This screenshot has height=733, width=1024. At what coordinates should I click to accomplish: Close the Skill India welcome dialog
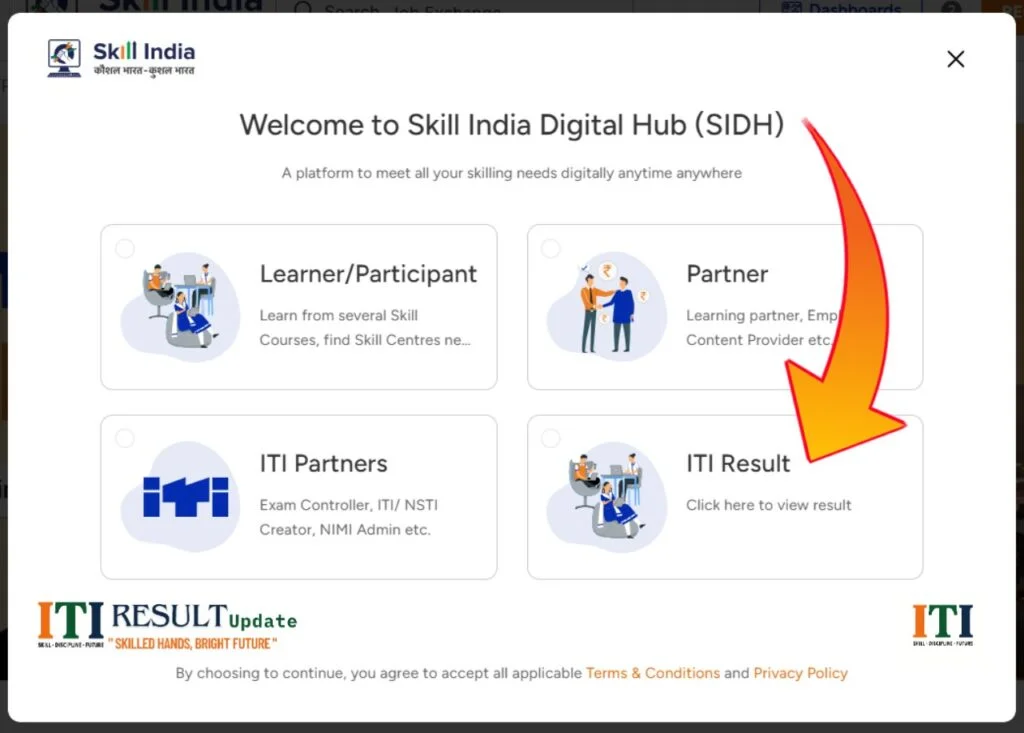[955, 59]
